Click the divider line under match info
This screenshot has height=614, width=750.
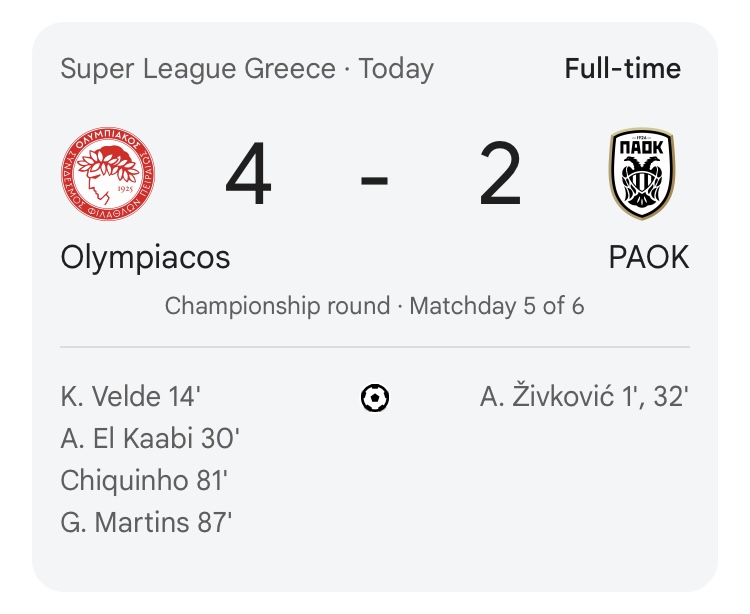tap(375, 347)
